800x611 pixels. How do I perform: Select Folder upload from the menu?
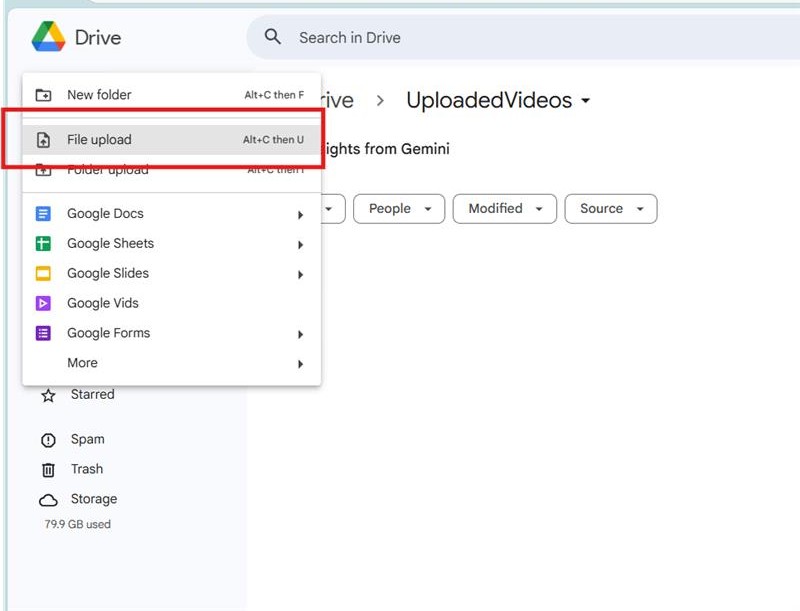tap(95, 168)
